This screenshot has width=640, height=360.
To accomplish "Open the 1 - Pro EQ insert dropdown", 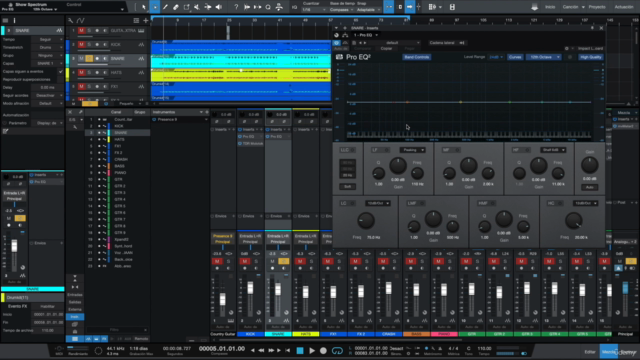I will tap(366, 35).
